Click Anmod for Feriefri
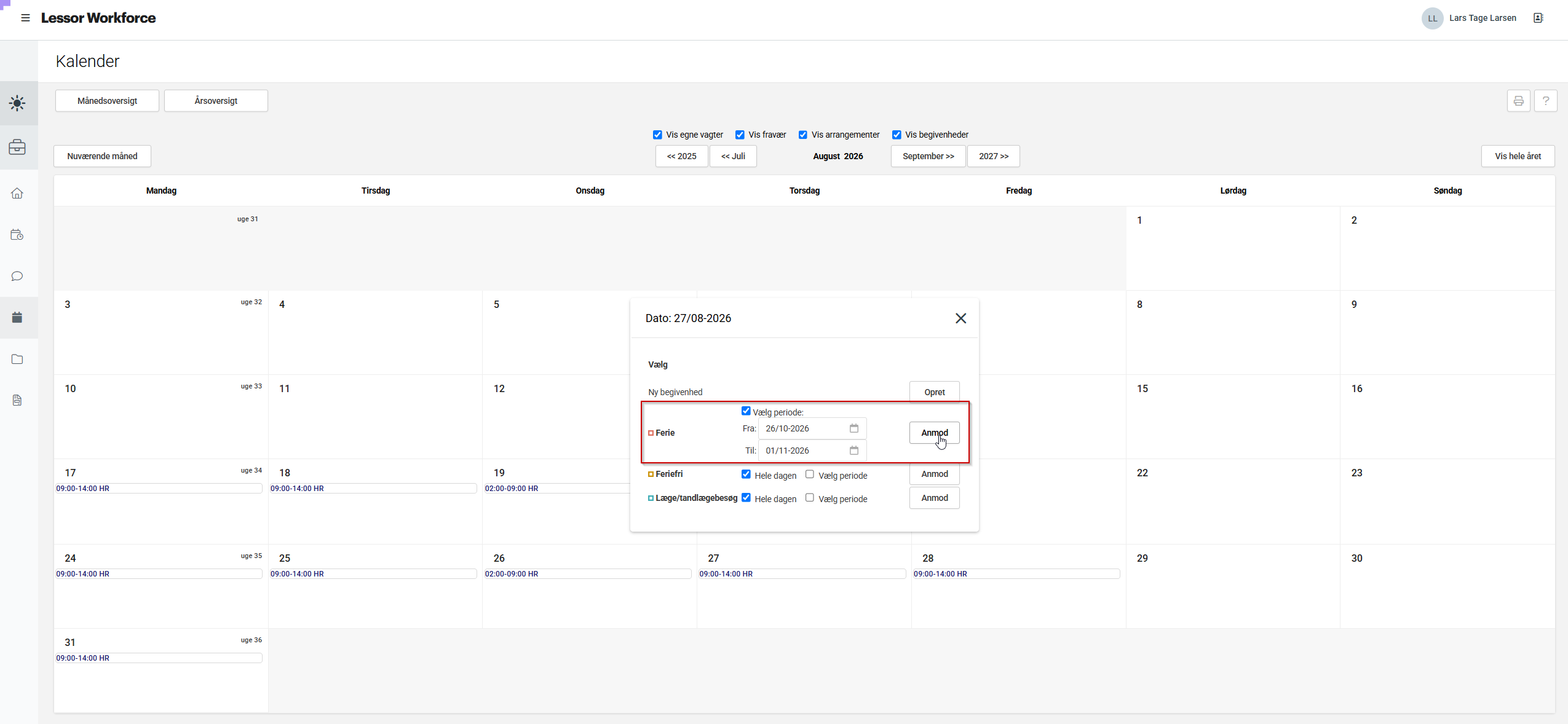 pos(934,474)
